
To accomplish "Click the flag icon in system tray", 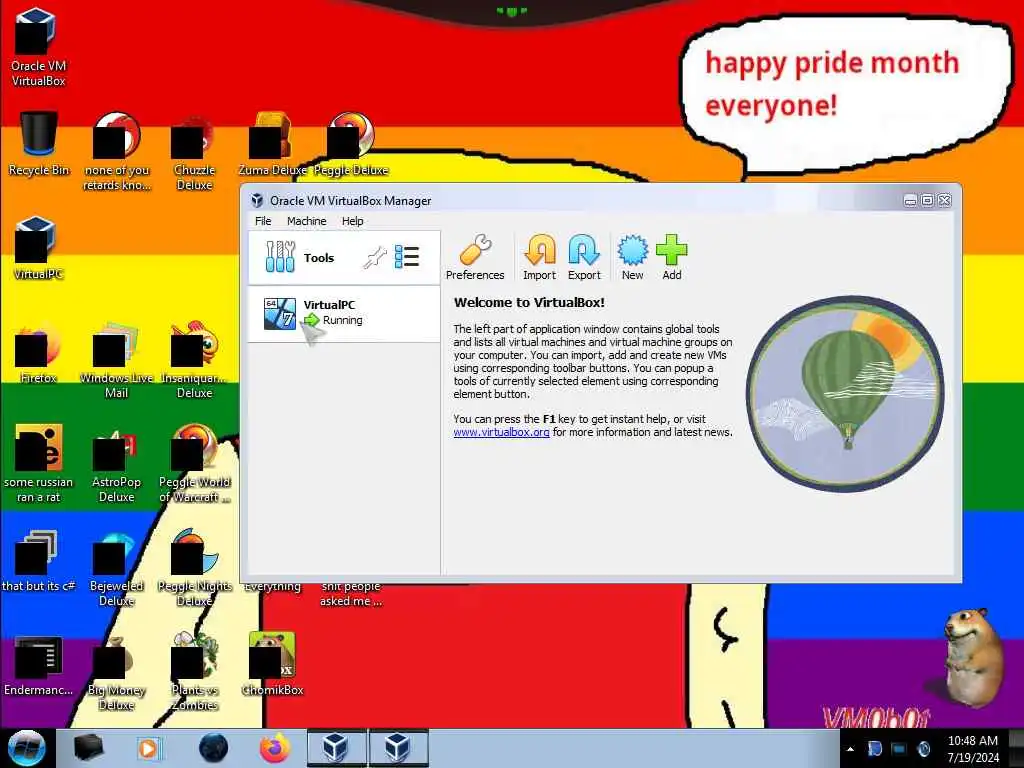I will pyautogui.click(x=875, y=749).
